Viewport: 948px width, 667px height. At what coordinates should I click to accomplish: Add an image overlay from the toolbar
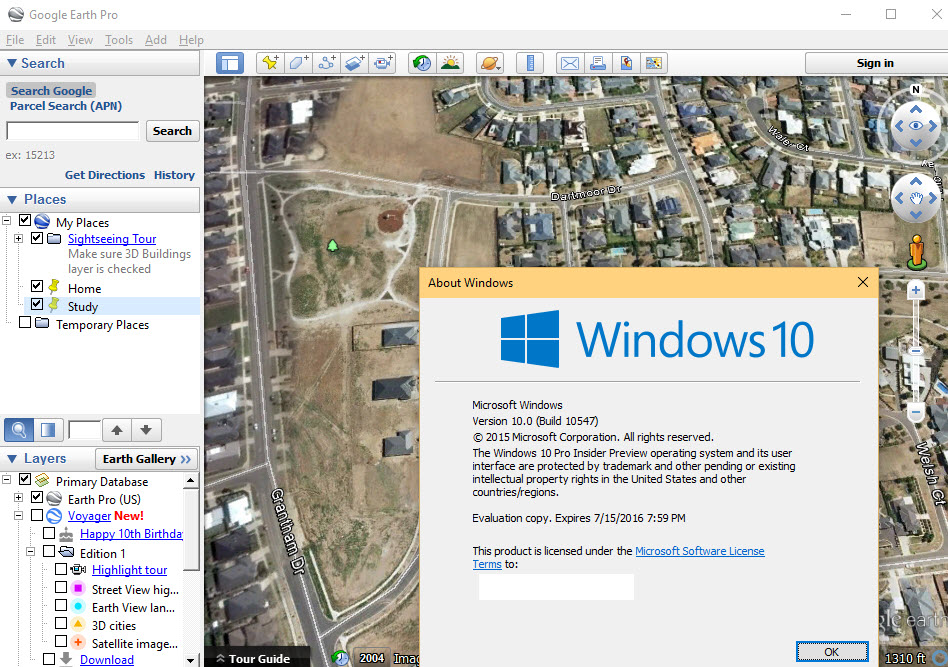pyautogui.click(x=355, y=63)
